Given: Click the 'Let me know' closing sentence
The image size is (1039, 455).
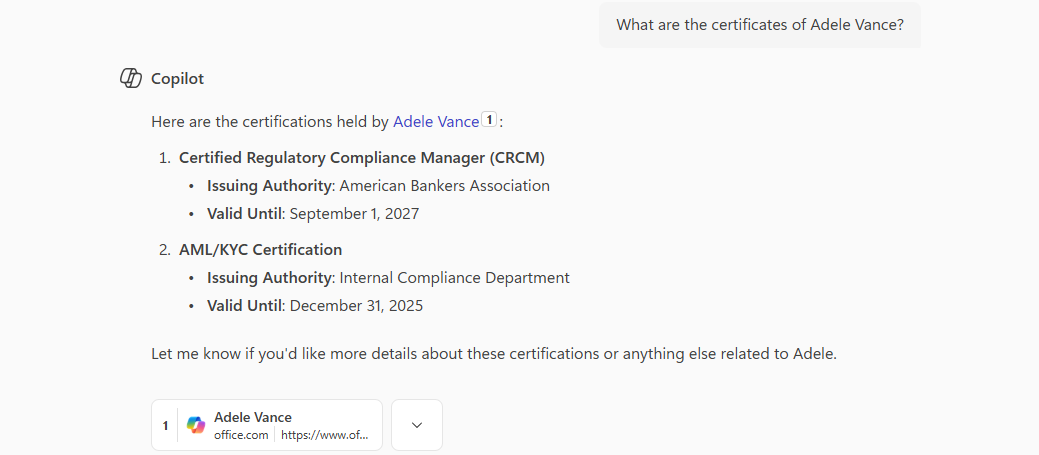Looking at the screenshot, I should pyautogui.click(x=493, y=354).
